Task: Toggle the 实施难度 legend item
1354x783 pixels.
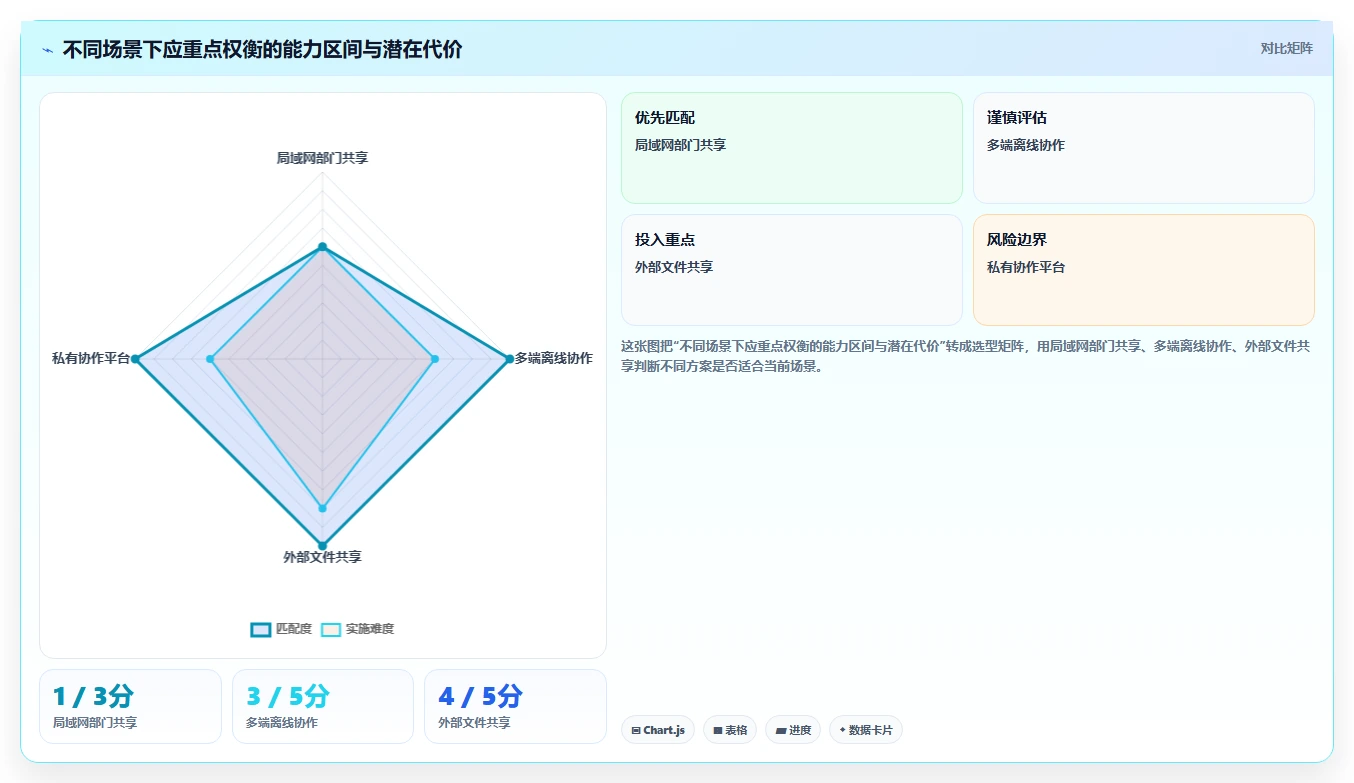Action: point(357,629)
